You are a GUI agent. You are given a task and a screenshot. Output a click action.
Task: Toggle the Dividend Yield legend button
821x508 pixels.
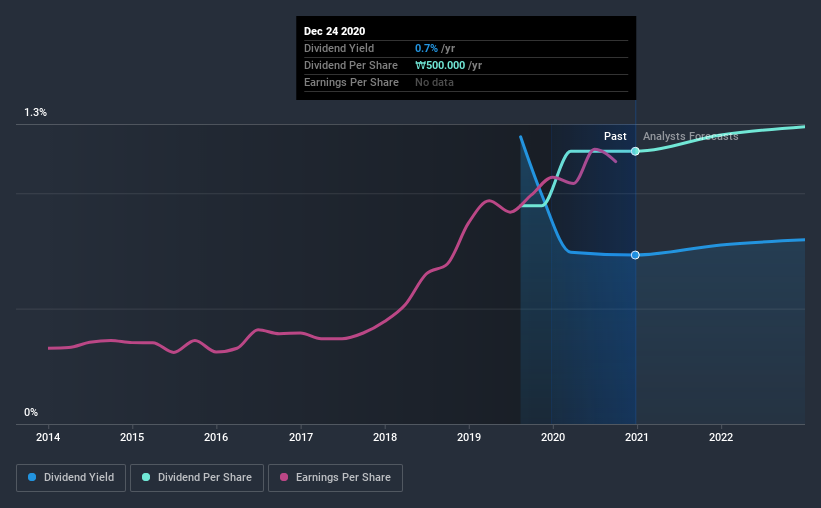point(71,478)
